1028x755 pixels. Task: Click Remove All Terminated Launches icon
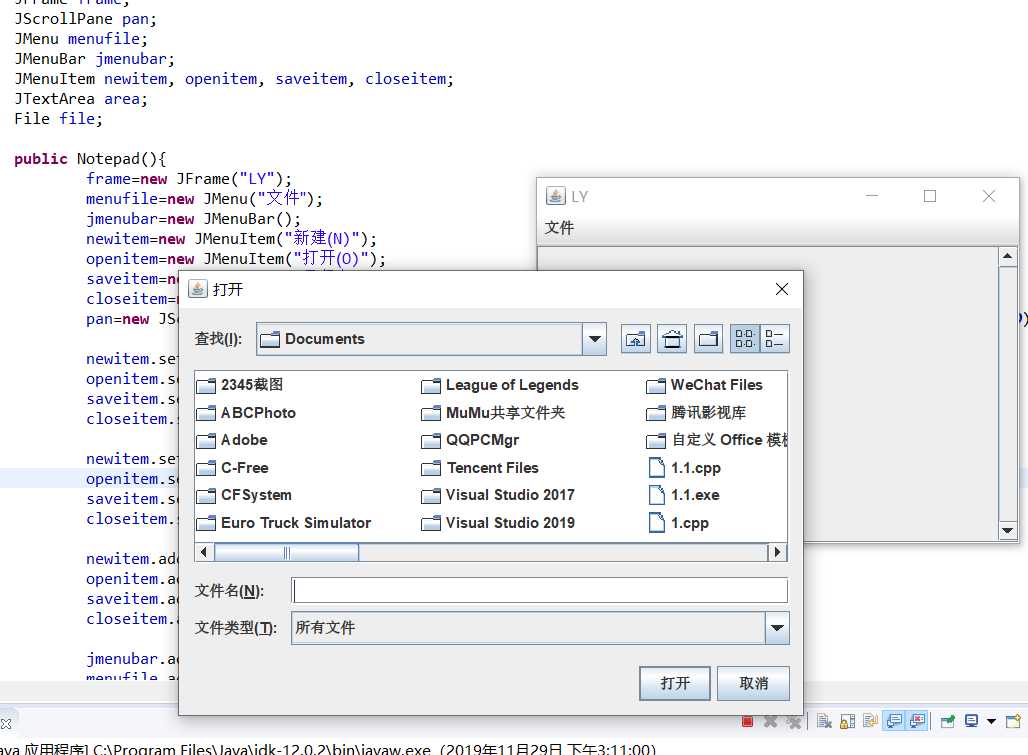(x=794, y=722)
